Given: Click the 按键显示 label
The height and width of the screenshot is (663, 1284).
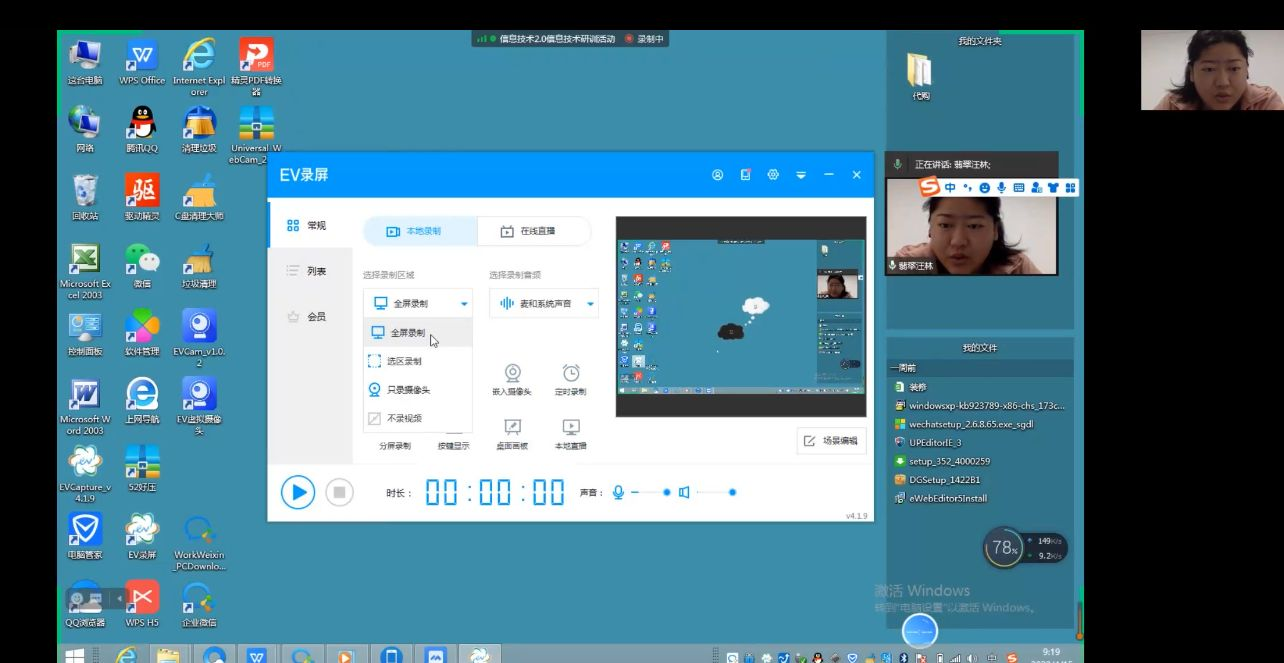Looking at the screenshot, I should tap(453, 446).
